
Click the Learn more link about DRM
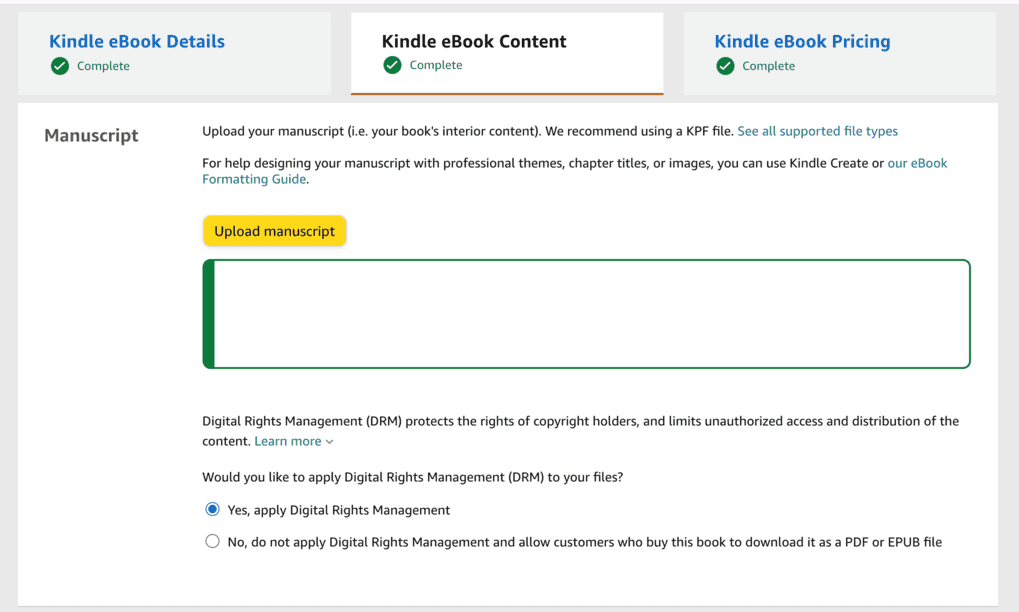[x=286, y=440]
